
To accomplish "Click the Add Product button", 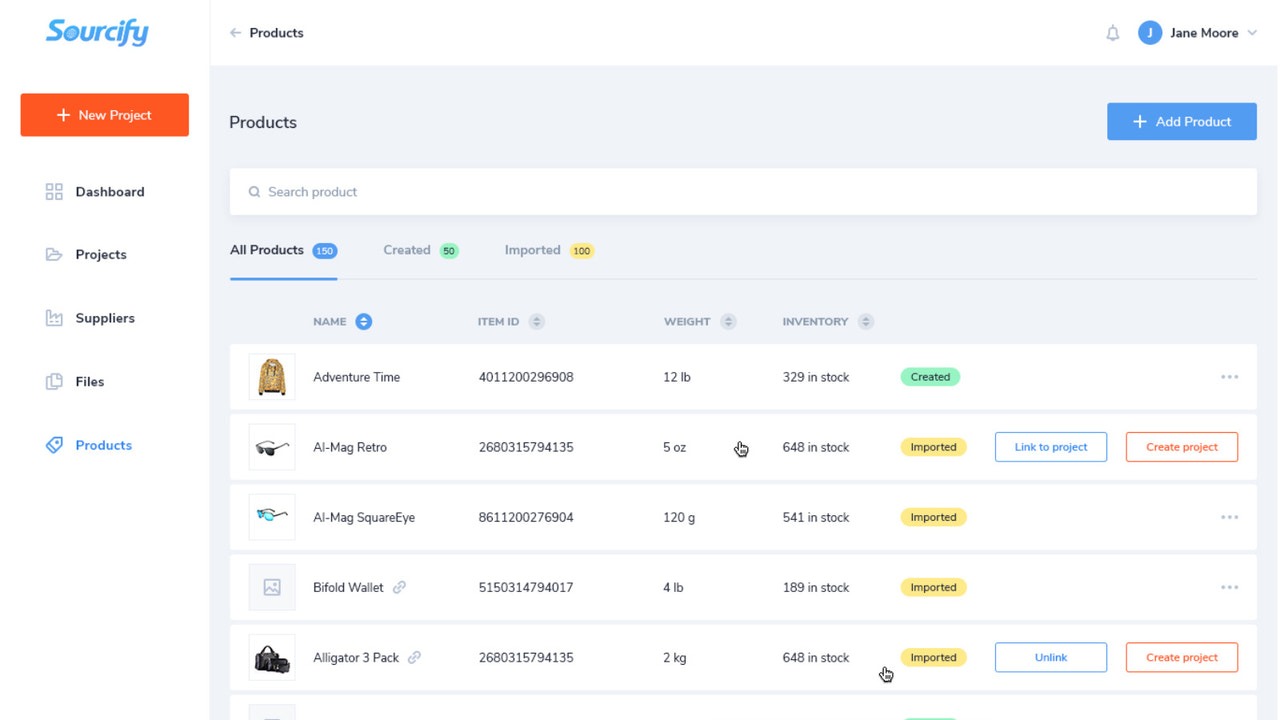I will click(x=1181, y=121).
